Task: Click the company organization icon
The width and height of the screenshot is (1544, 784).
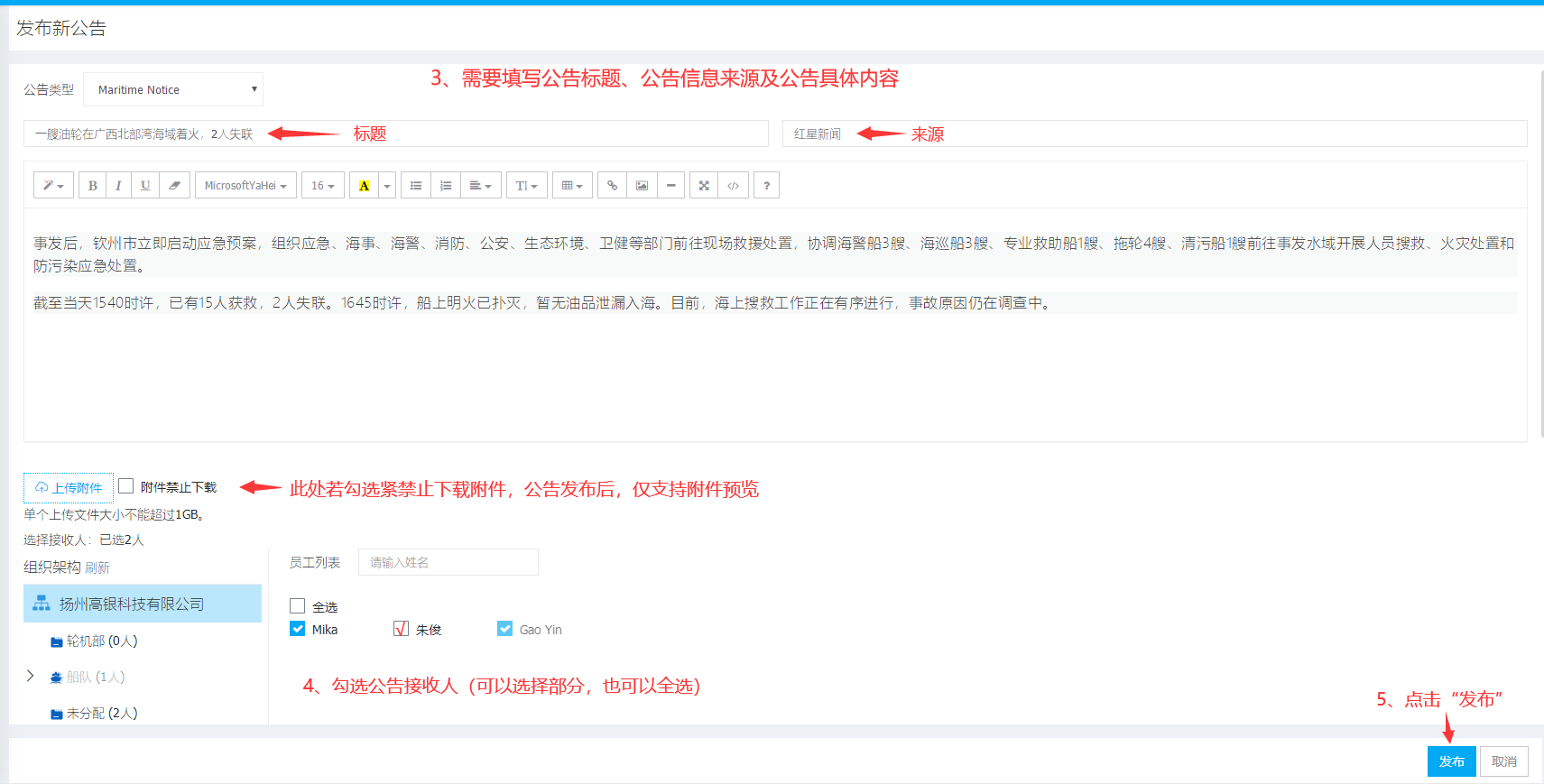Action: [42, 604]
